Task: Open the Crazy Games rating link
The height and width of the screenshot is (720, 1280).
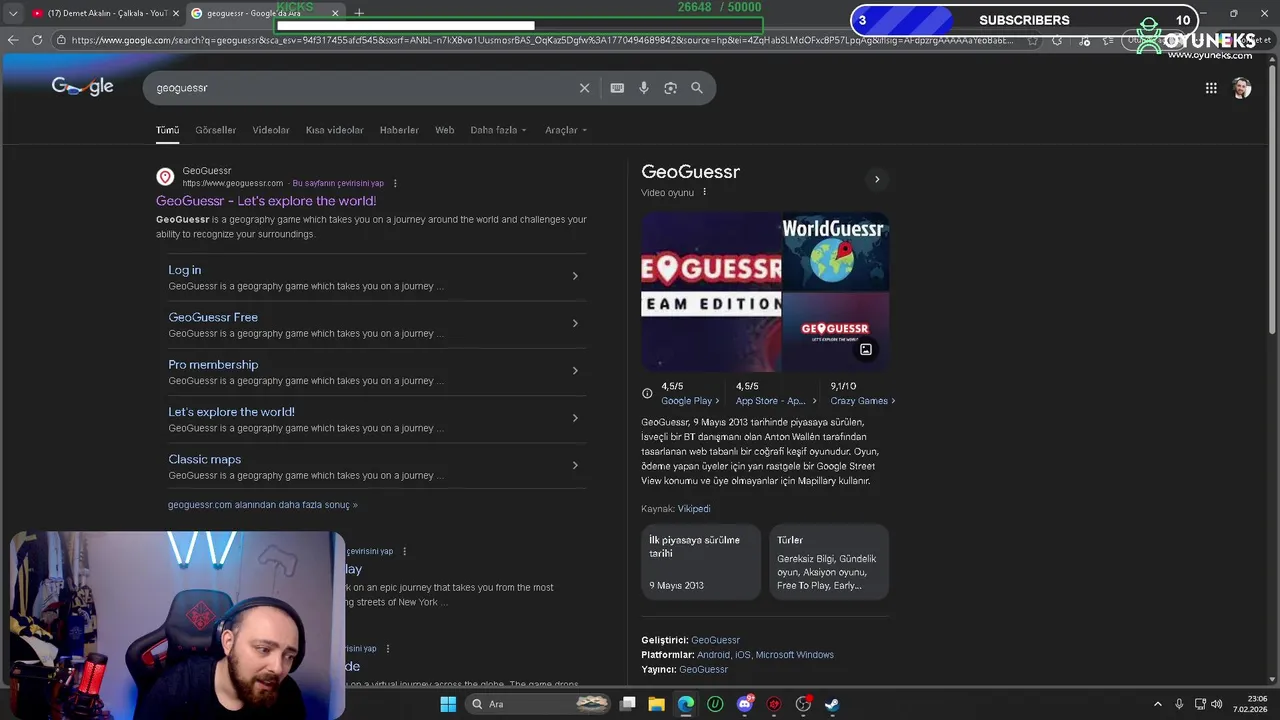Action: [862, 401]
